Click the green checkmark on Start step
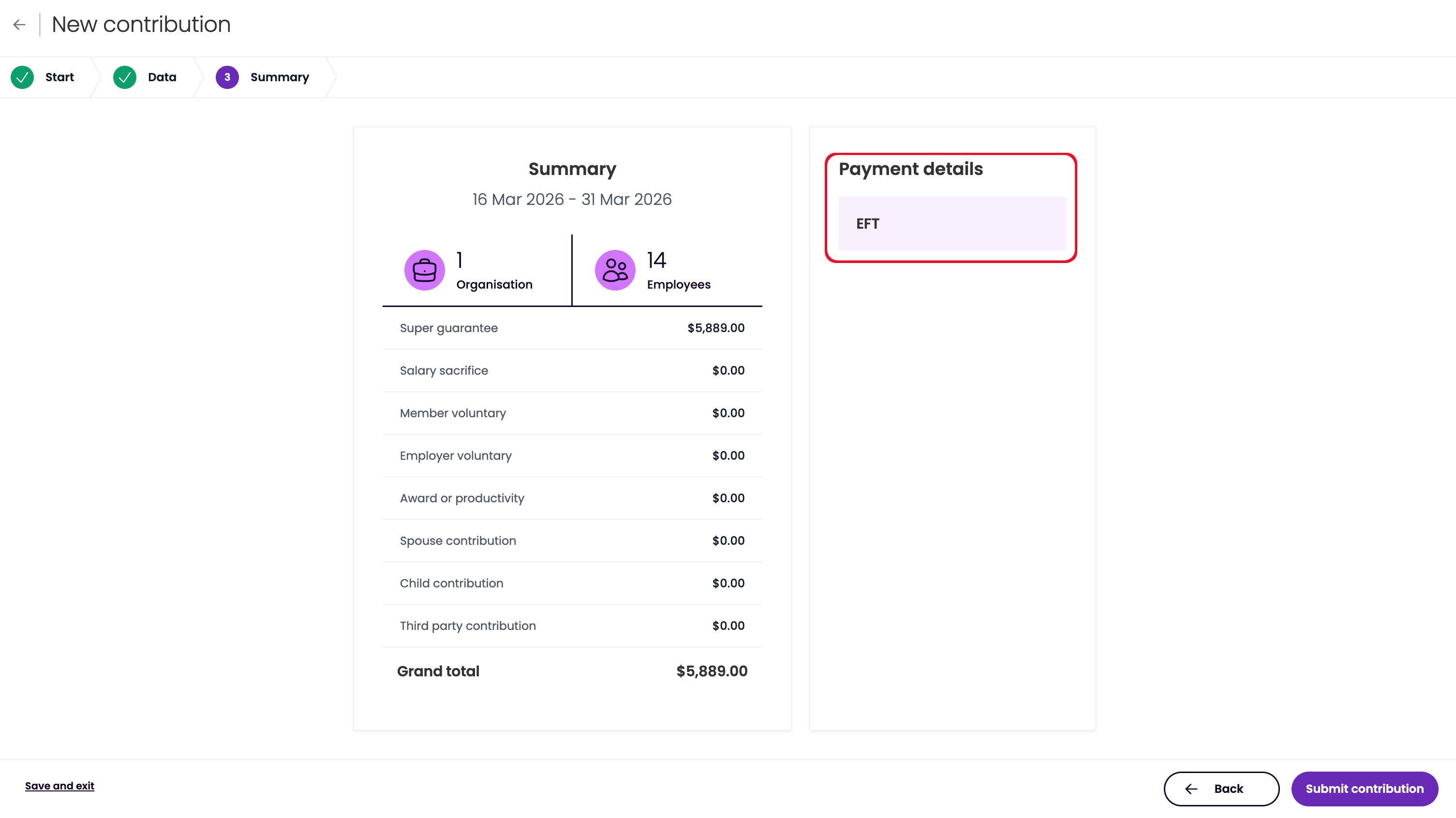 [22, 77]
